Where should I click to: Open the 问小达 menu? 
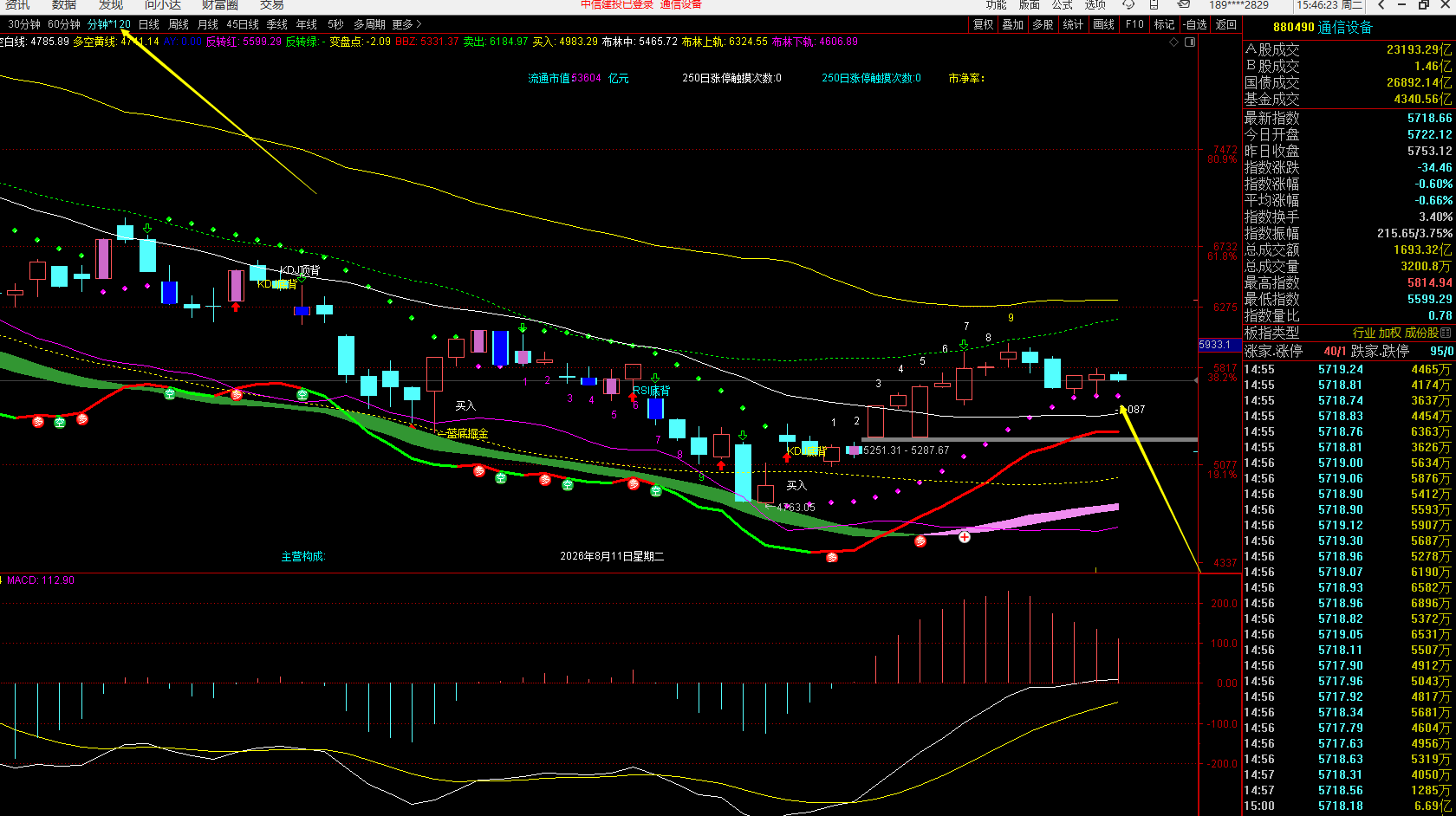(x=163, y=5)
